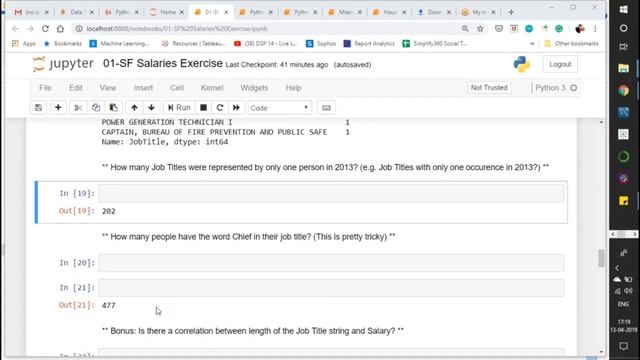The height and width of the screenshot is (360, 640).
Task: Open Chrome from Windows taskbar
Action: point(623,90)
